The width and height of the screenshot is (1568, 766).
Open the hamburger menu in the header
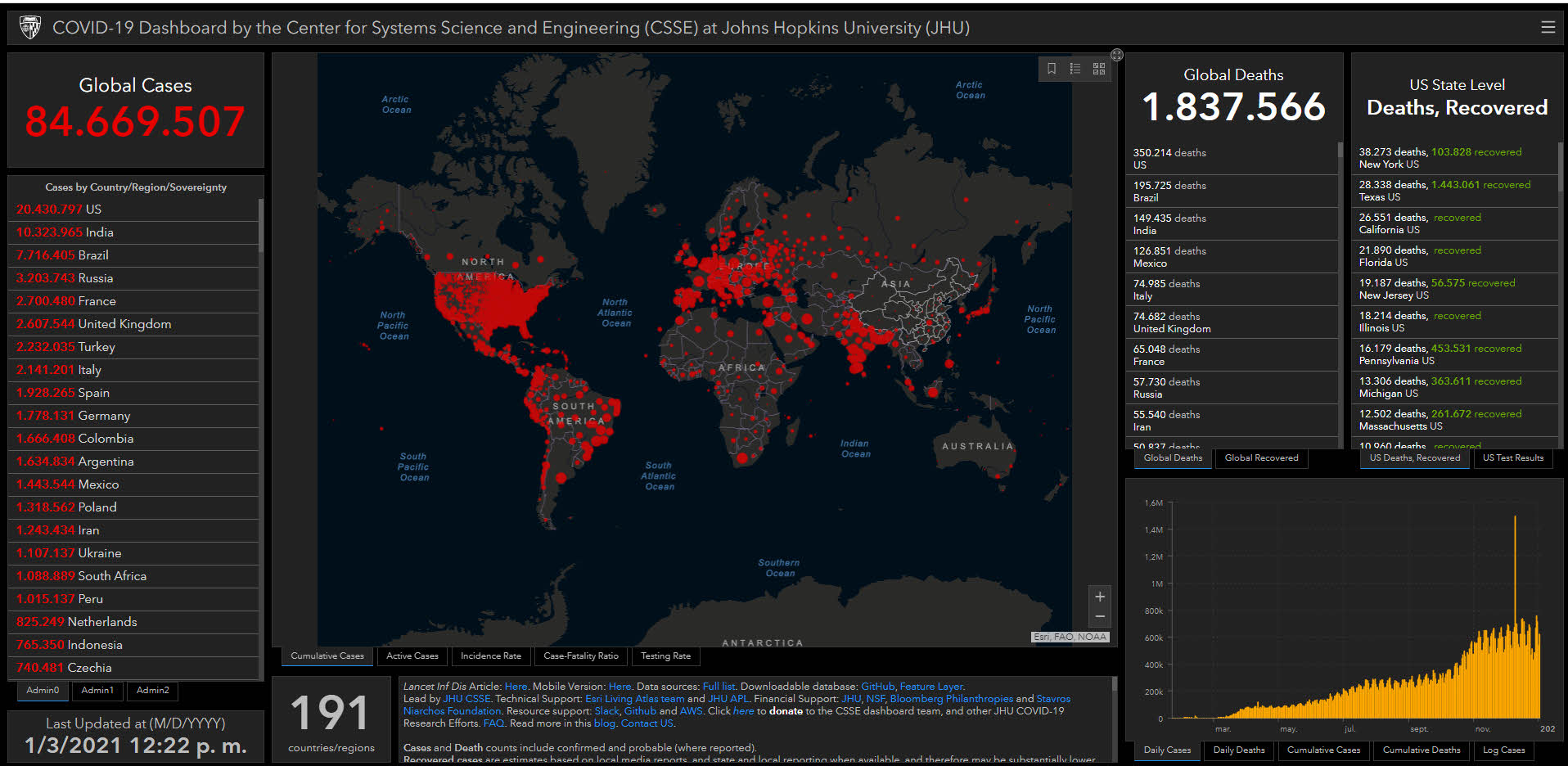[x=1548, y=27]
